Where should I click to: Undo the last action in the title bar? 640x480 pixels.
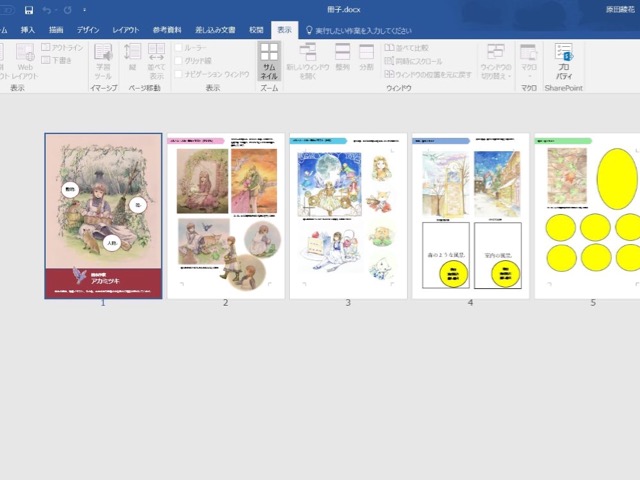(46, 10)
